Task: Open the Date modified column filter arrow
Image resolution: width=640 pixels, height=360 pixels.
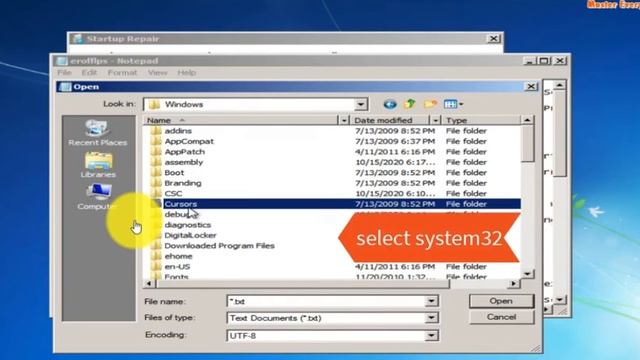Action: coord(436,120)
